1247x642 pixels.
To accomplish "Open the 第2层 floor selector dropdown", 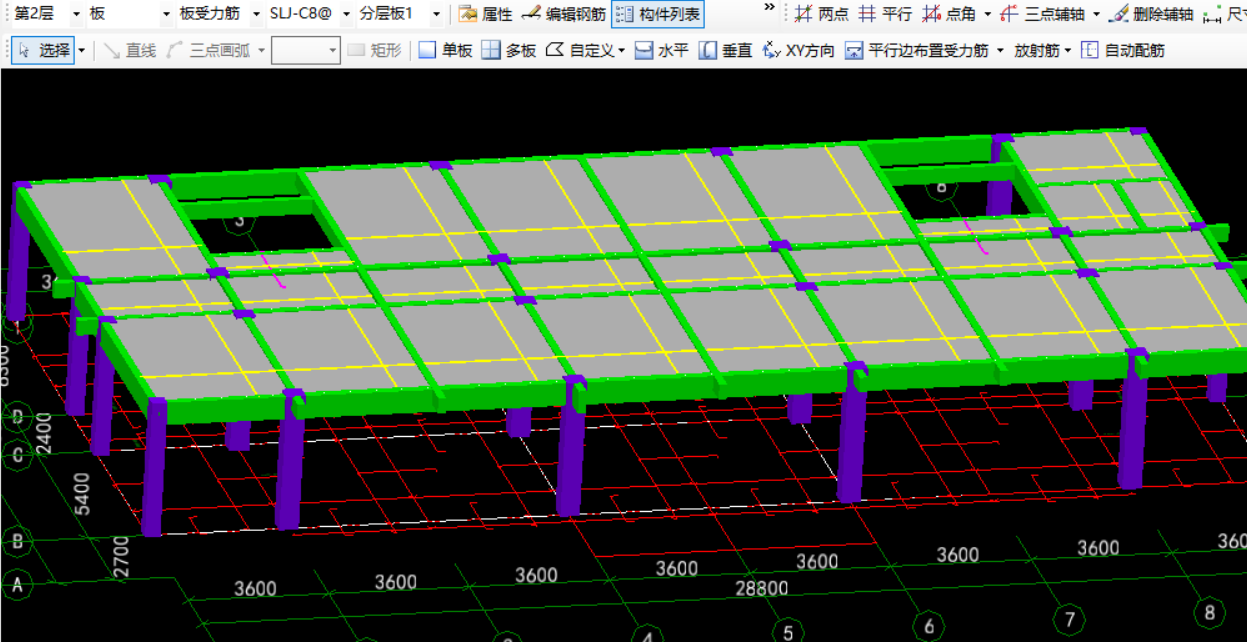I will click(x=77, y=14).
